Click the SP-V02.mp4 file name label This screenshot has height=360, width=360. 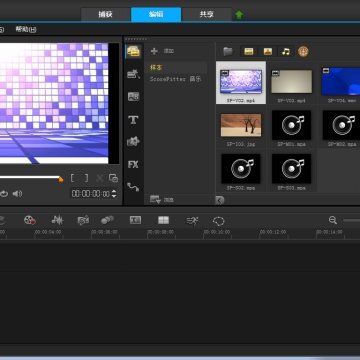click(241, 100)
